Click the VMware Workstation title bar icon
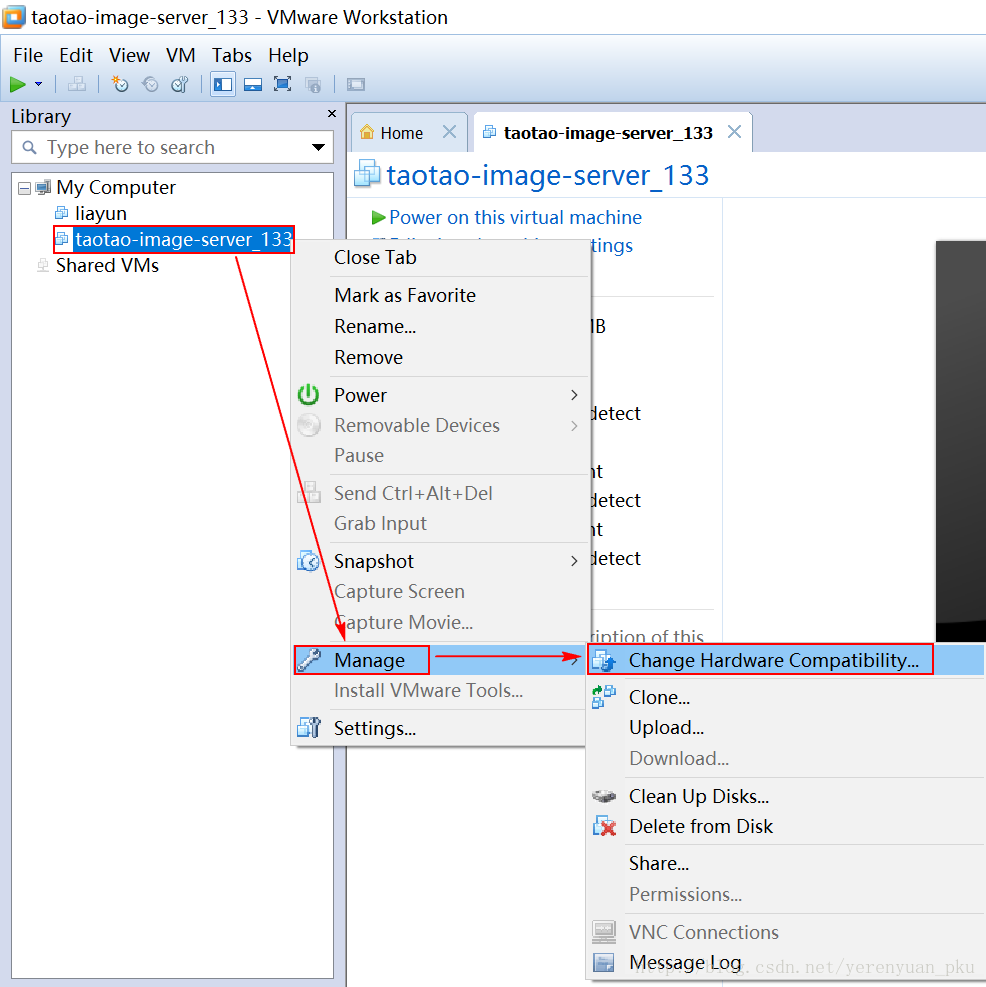The width and height of the screenshot is (986, 987). pyautogui.click(x=14, y=17)
